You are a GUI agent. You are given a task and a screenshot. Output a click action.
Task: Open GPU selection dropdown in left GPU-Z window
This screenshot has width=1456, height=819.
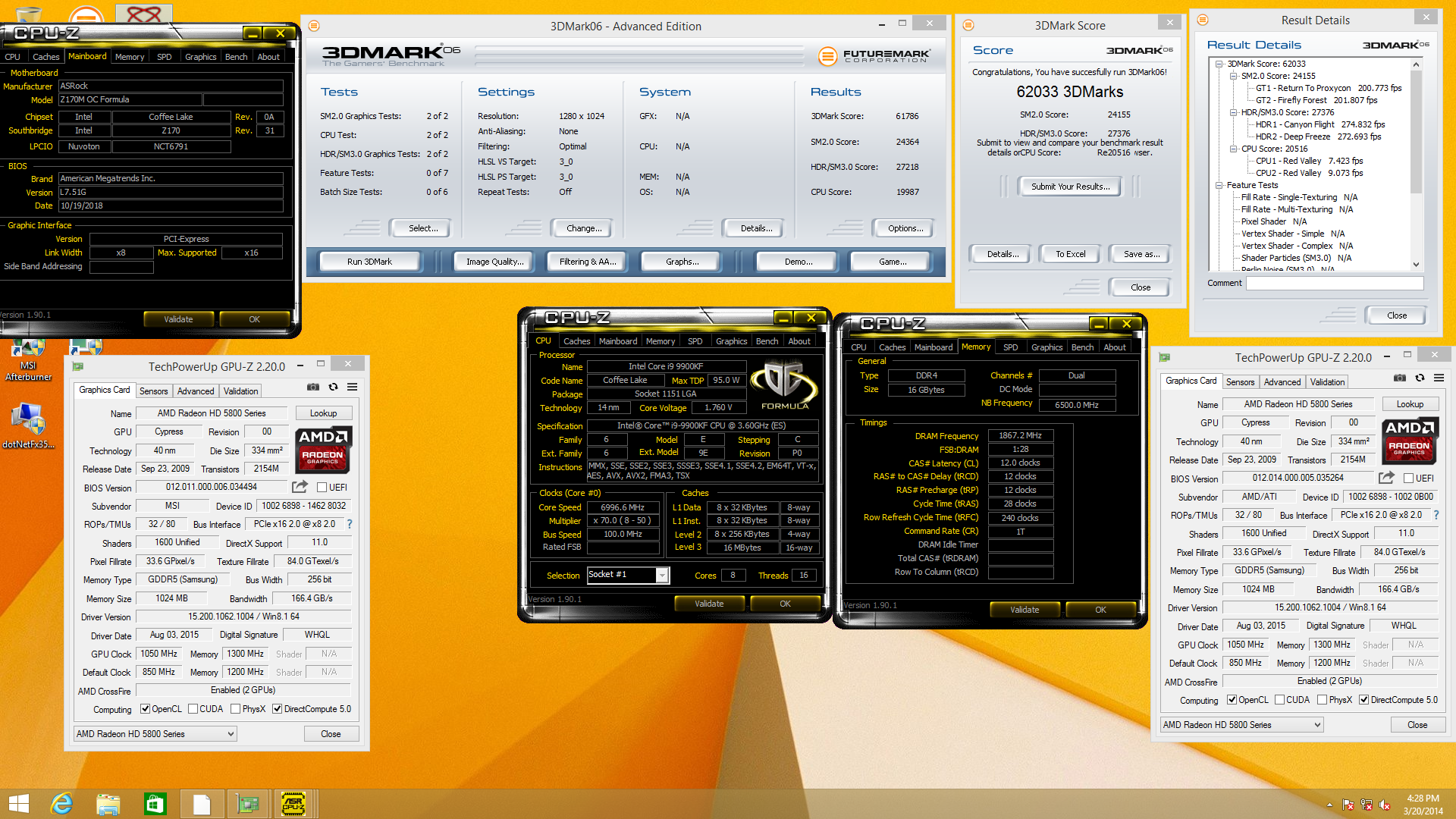tap(155, 734)
